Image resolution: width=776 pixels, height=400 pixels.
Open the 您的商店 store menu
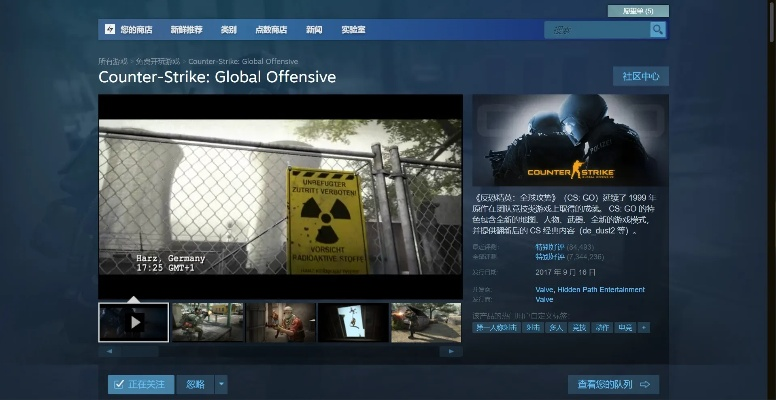[x=139, y=30]
